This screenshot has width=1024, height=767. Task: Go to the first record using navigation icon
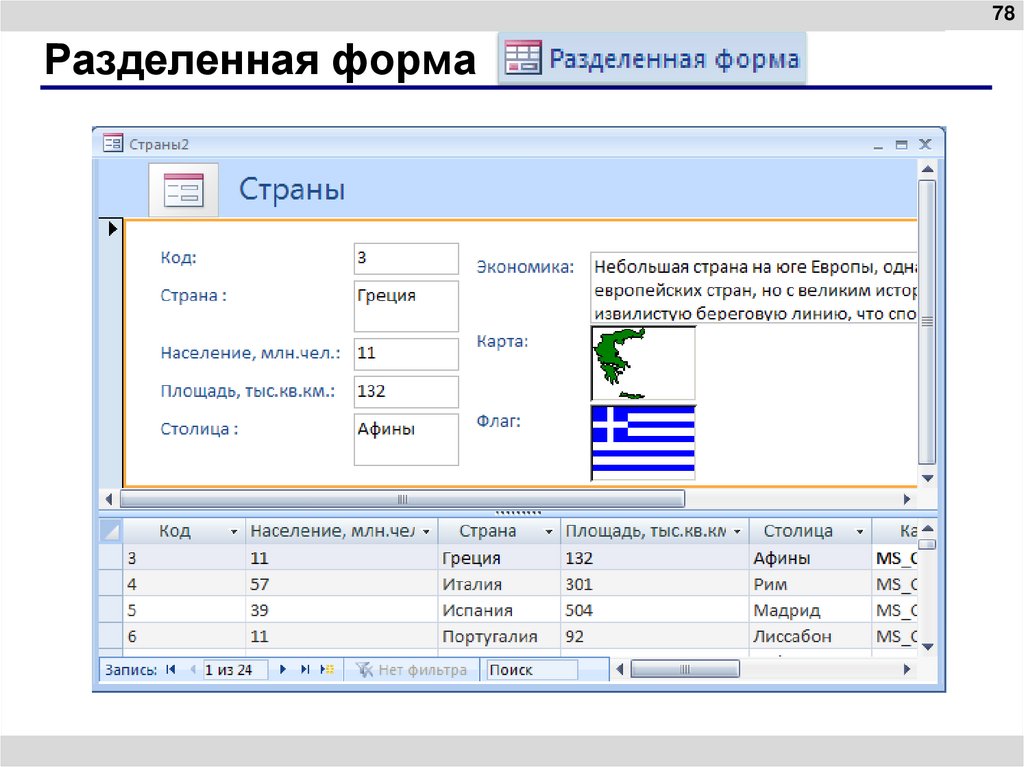(170, 669)
